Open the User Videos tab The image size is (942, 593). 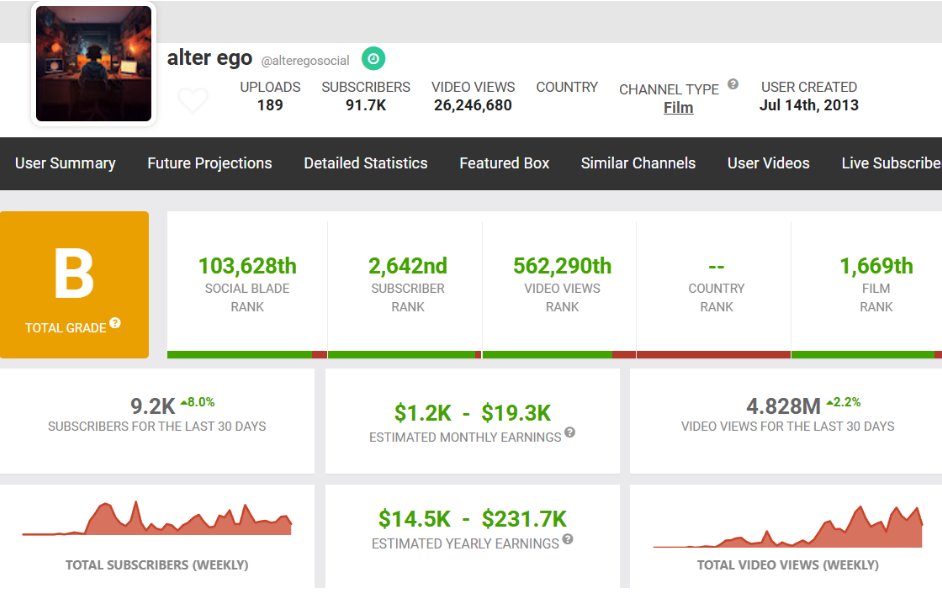(768, 163)
